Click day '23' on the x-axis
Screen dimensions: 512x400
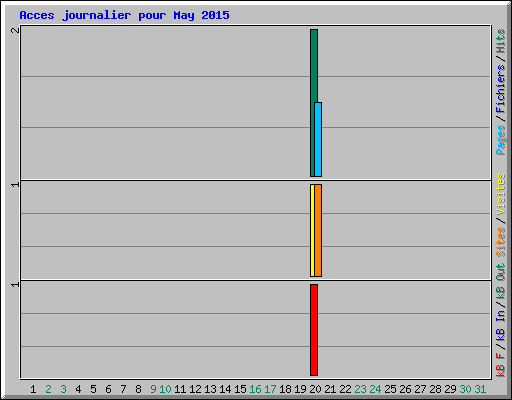tap(360, 389)
